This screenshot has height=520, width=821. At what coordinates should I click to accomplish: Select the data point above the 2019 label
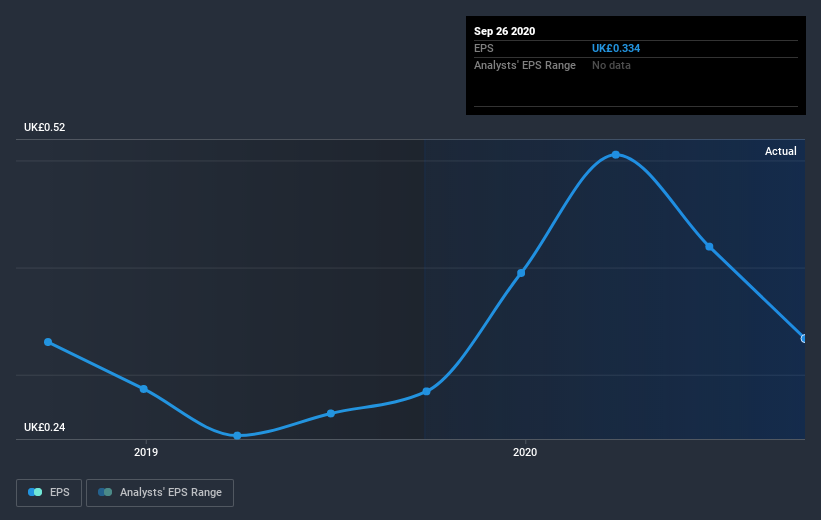tap(143, 389)
